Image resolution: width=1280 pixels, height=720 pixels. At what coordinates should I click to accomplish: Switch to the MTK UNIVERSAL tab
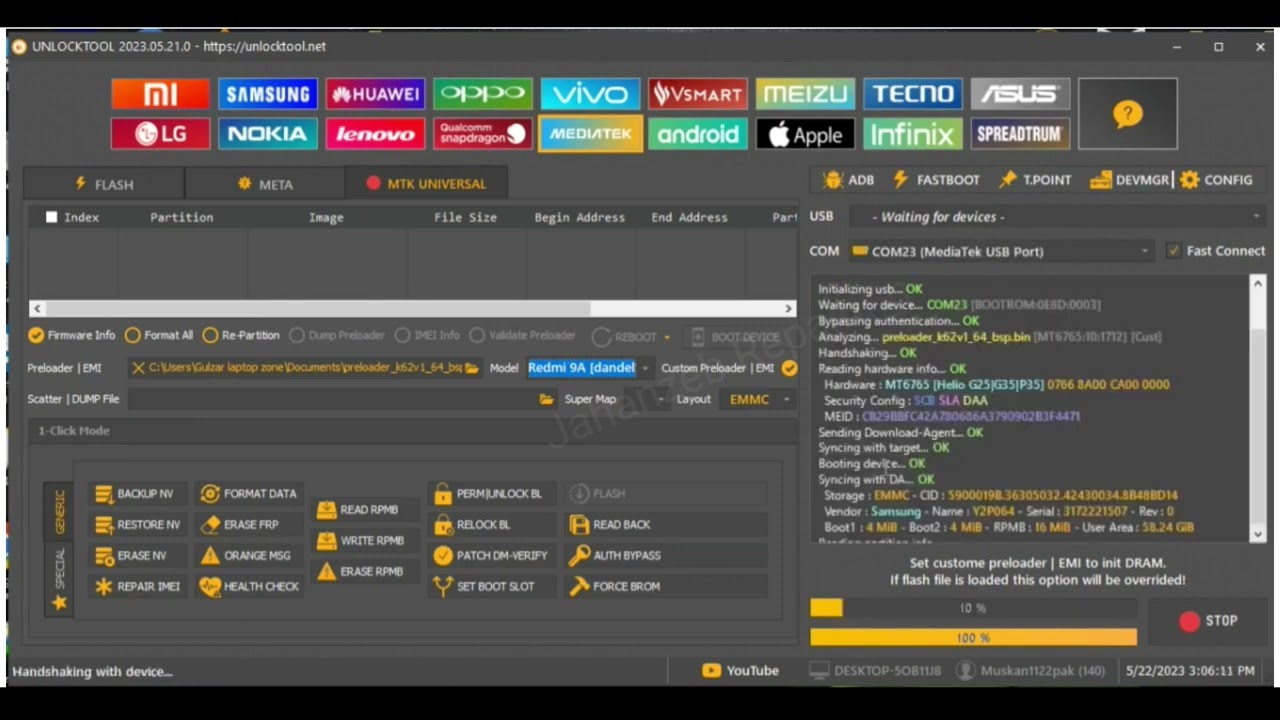(426, 184)
